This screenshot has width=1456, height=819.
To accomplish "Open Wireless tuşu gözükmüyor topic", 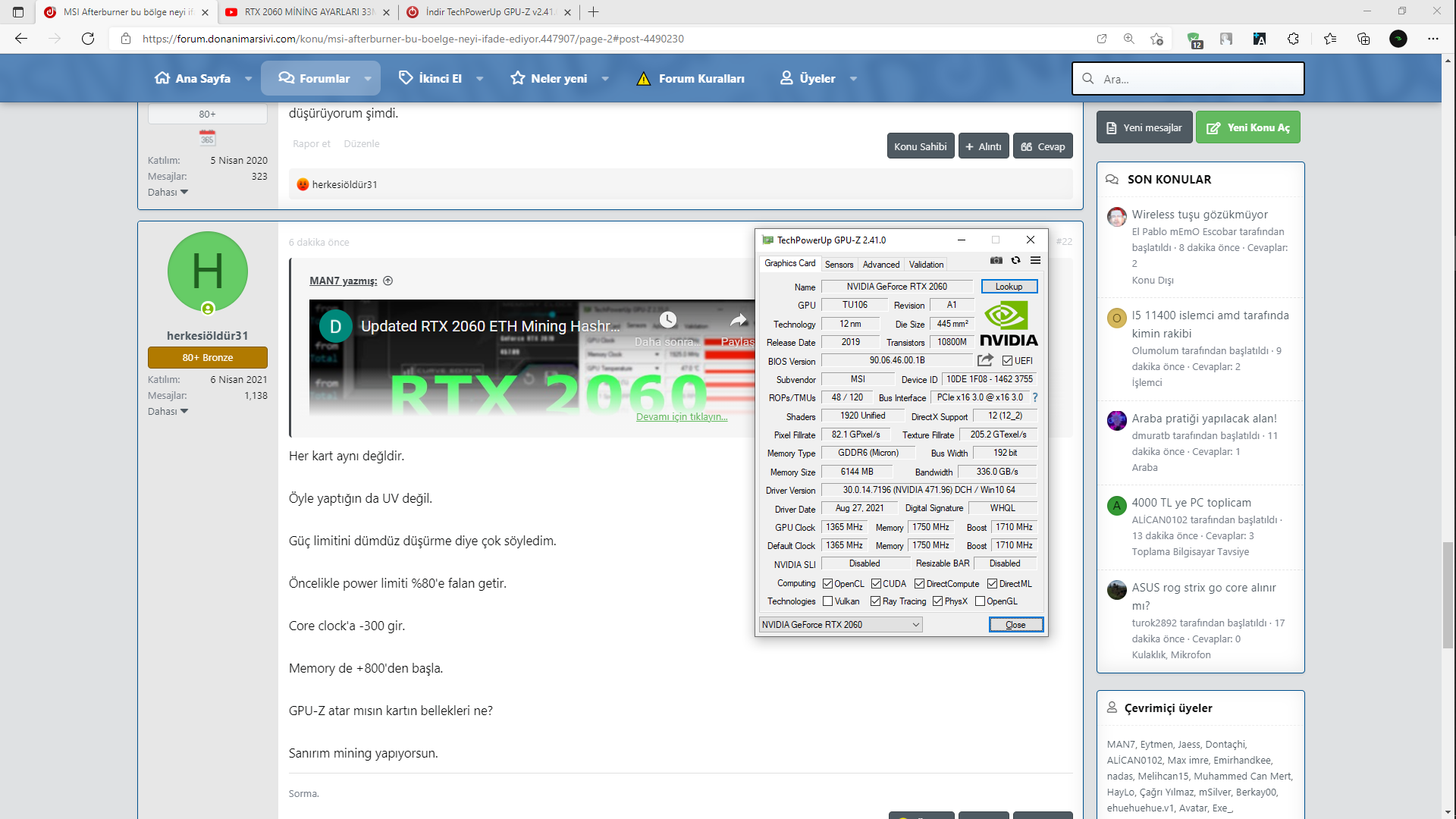I will pyautogui.click(x=1200, y=215).
